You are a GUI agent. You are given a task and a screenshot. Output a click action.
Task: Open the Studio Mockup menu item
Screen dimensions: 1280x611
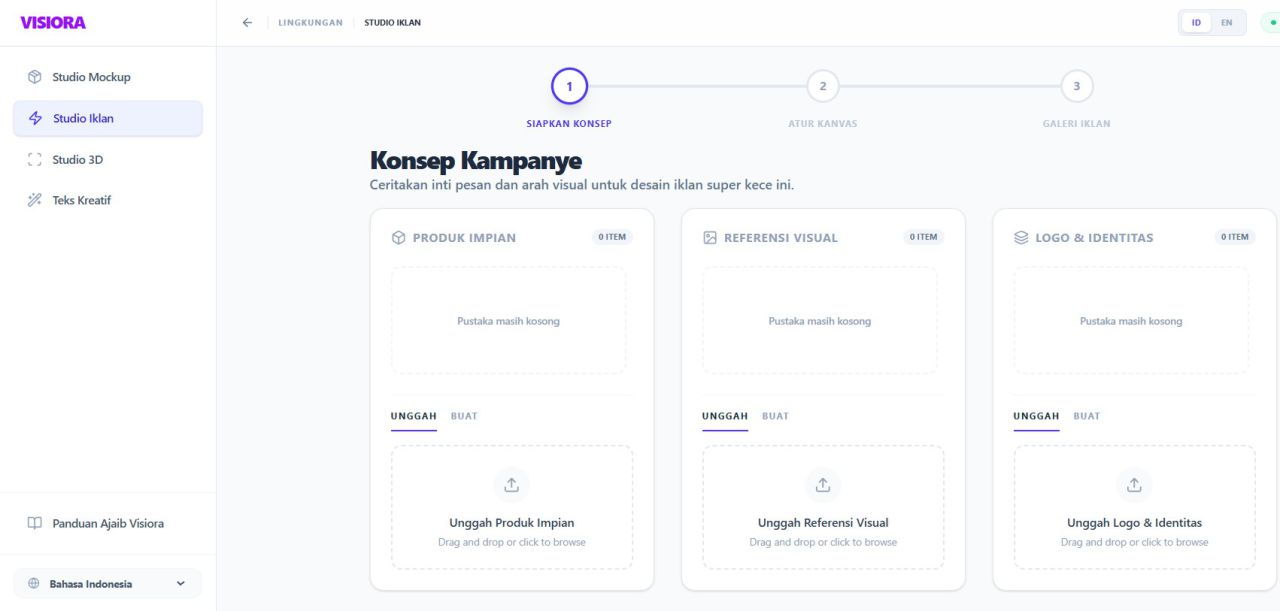[x=108, y=77]
